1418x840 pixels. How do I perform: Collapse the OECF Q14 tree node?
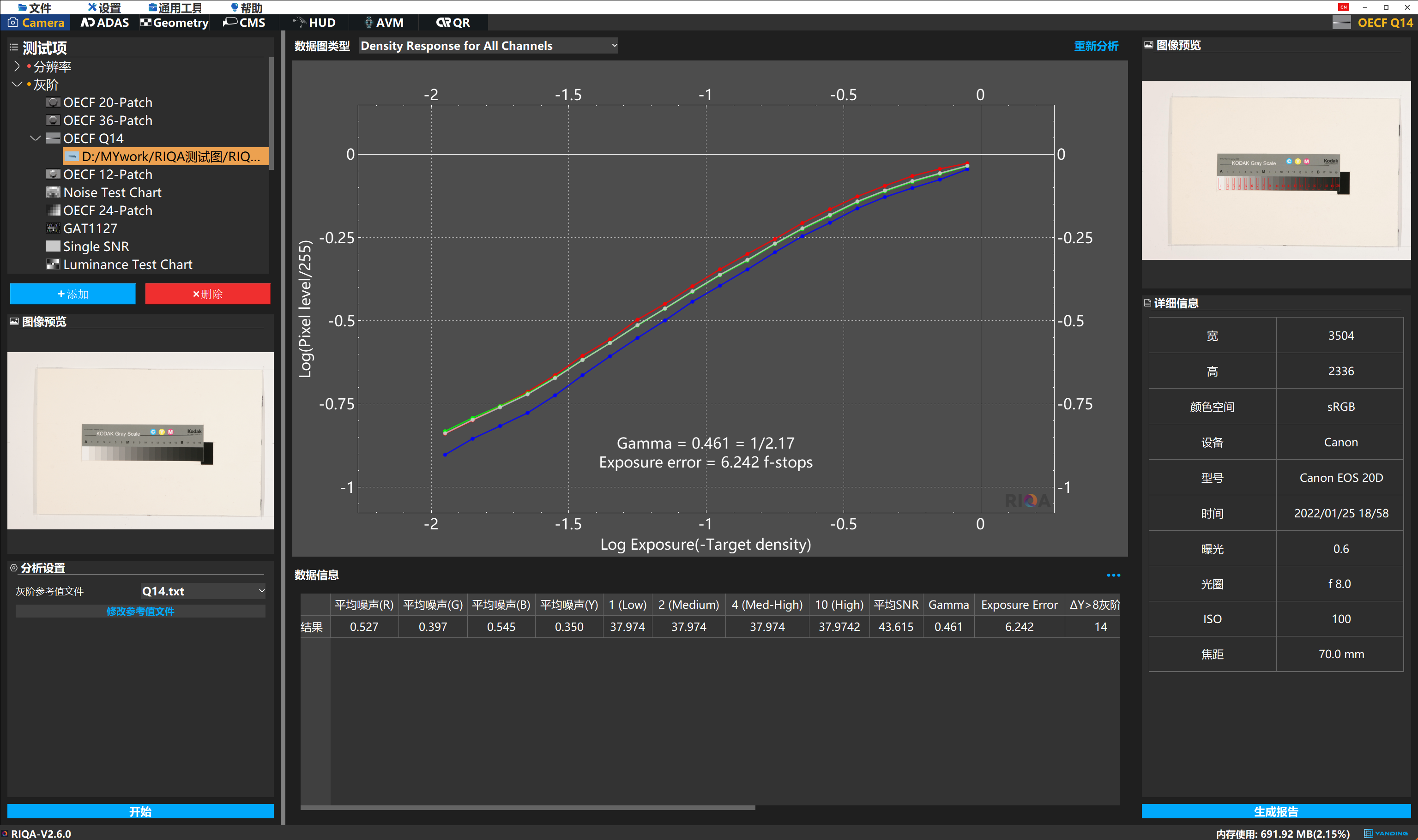point(35,138)
